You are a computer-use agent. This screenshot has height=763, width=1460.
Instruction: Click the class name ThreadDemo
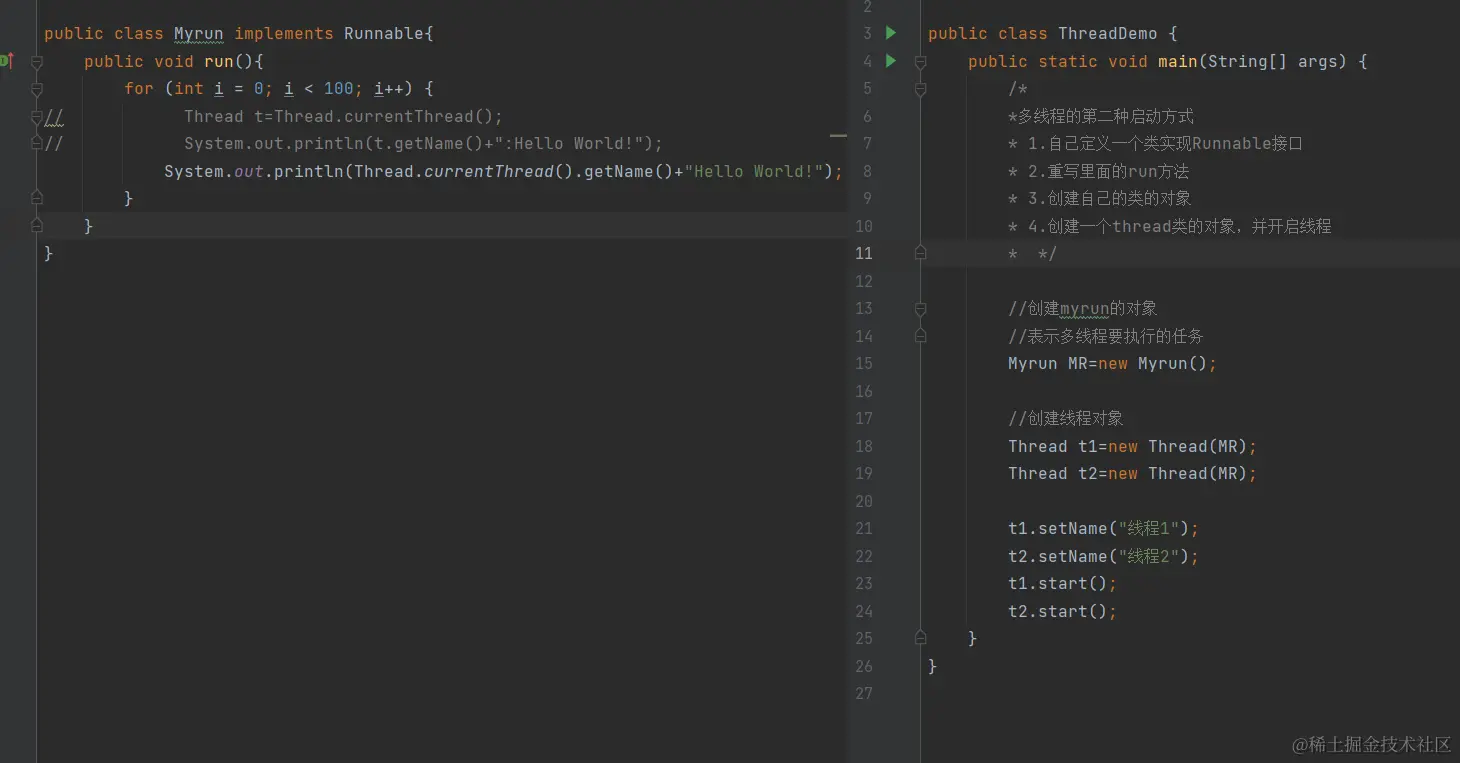1108,34
